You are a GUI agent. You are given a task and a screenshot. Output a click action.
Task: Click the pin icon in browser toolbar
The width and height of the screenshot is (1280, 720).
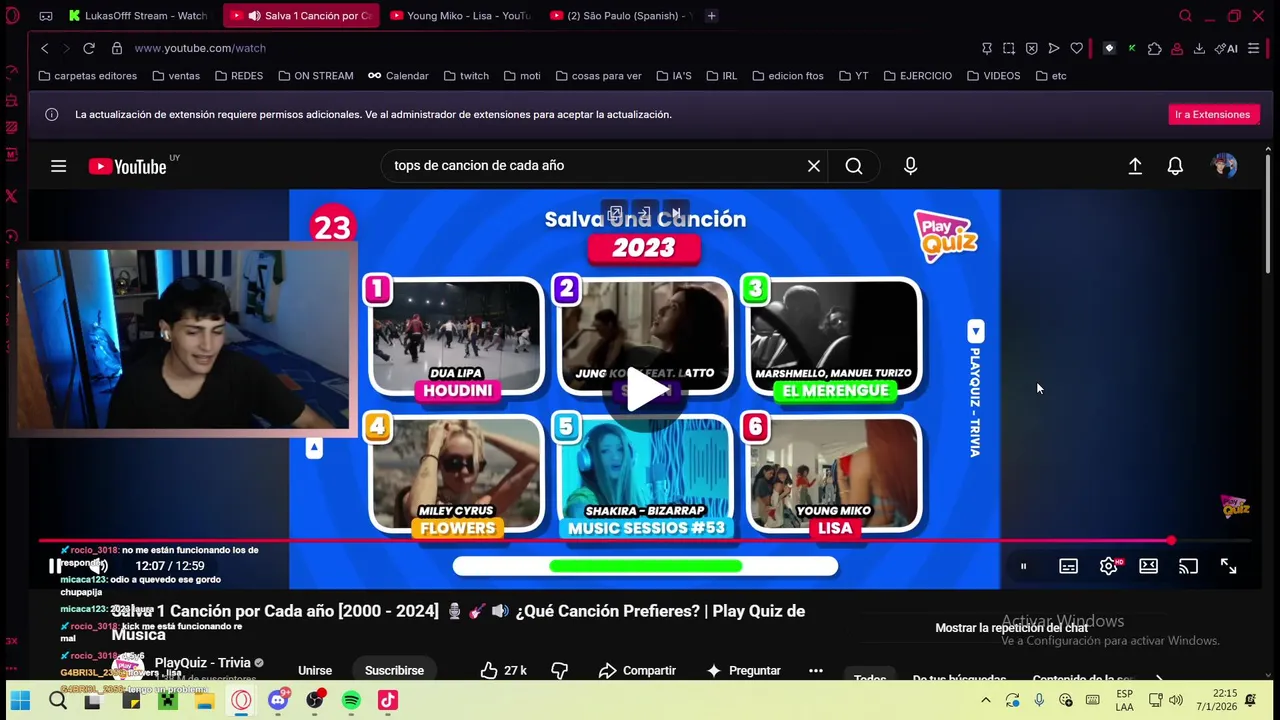point(987,48)
